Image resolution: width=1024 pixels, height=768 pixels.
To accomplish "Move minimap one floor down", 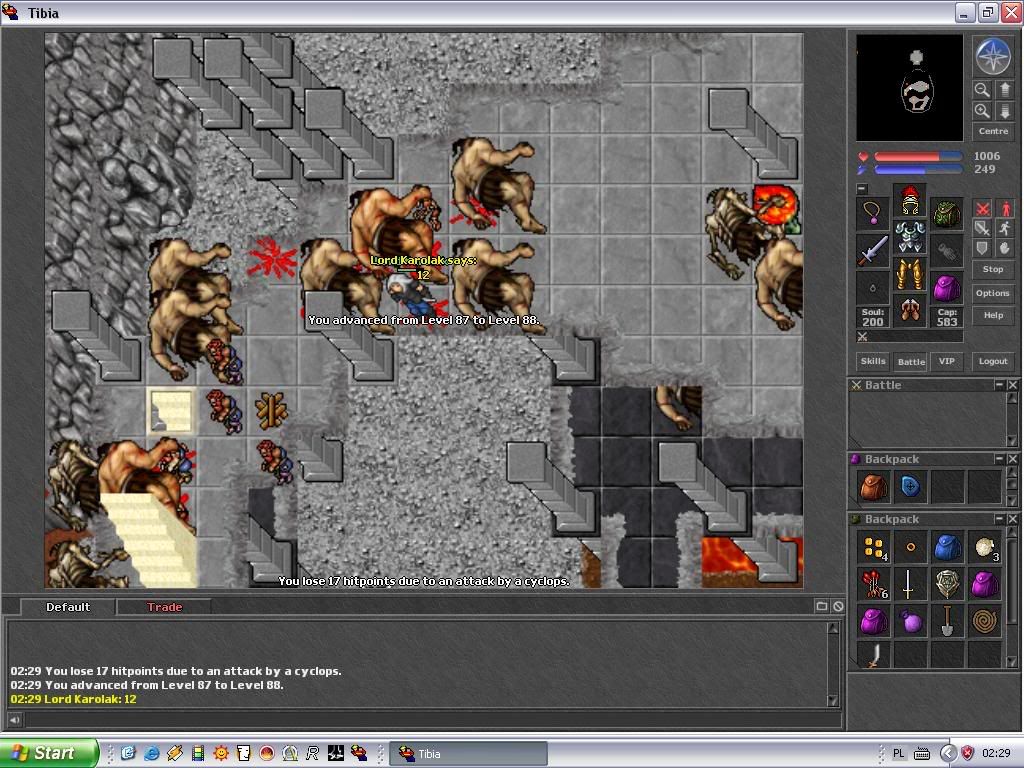I will click(x=1004, y=110).
